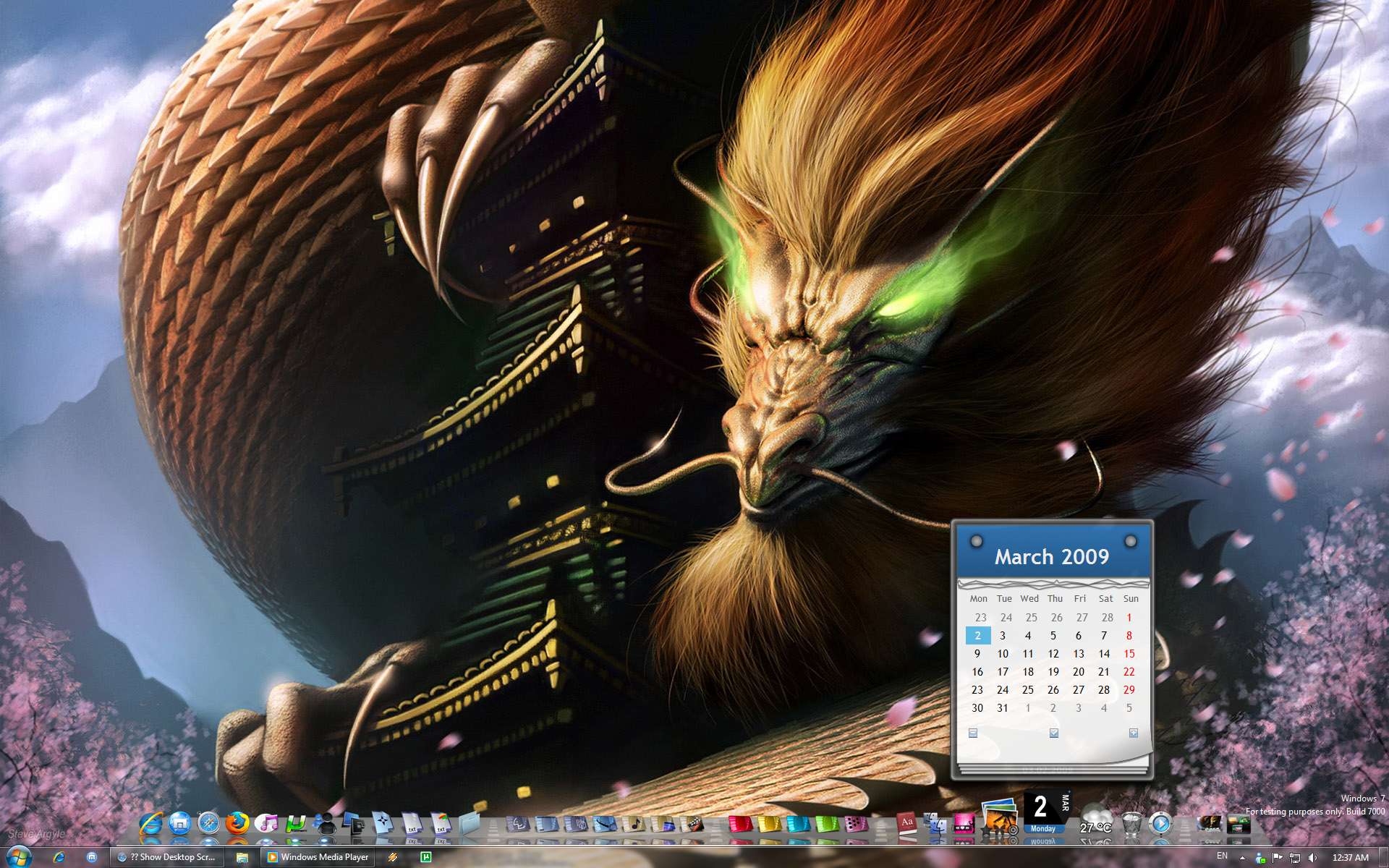Image resolution: width=1389 pixels, height=868 pixels.
Task: Click the volume speaker tray icon
Action: click(x=1313, y=858)
